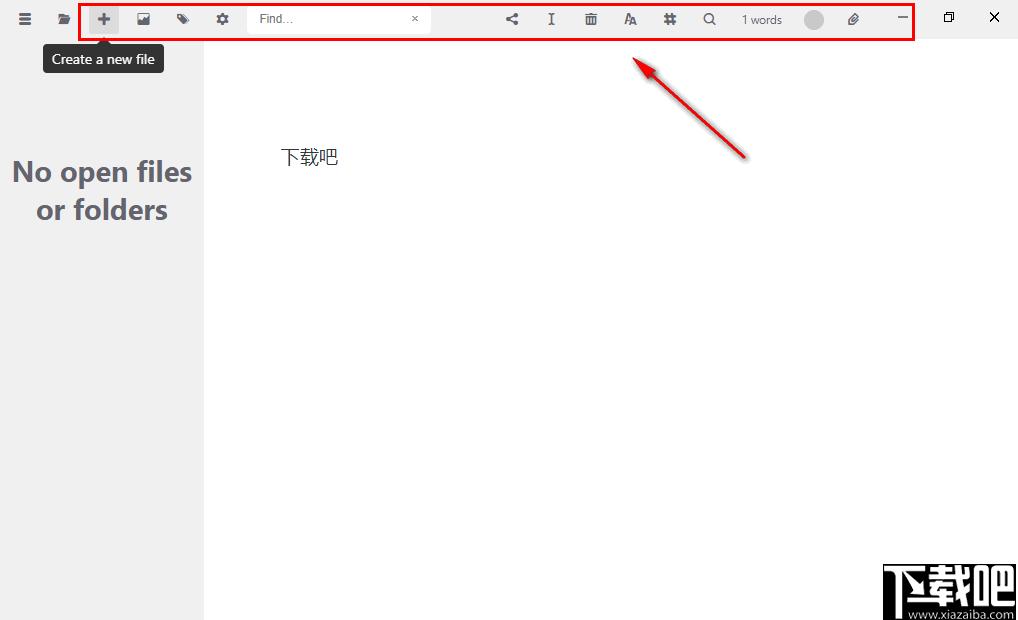
Task: Click the share icon
Action: click(x=512, y=19)
